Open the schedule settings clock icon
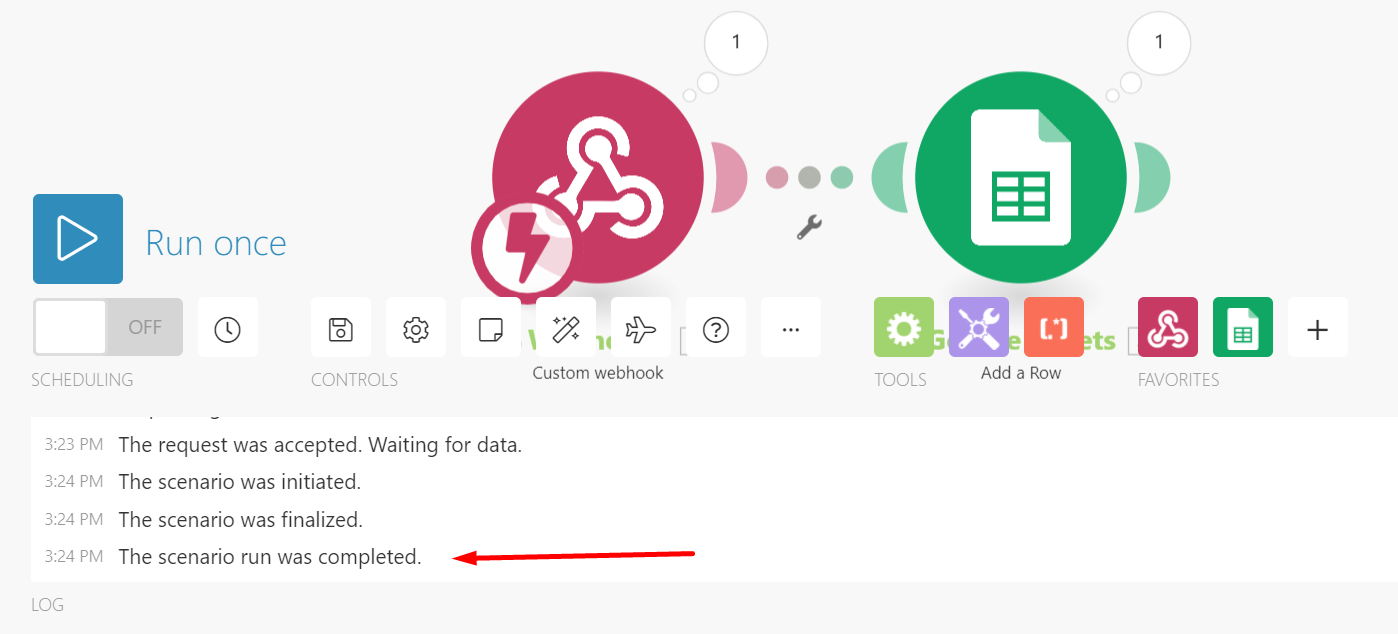The width and height of the screenshot is (1398, 634). tap(228, 327)
